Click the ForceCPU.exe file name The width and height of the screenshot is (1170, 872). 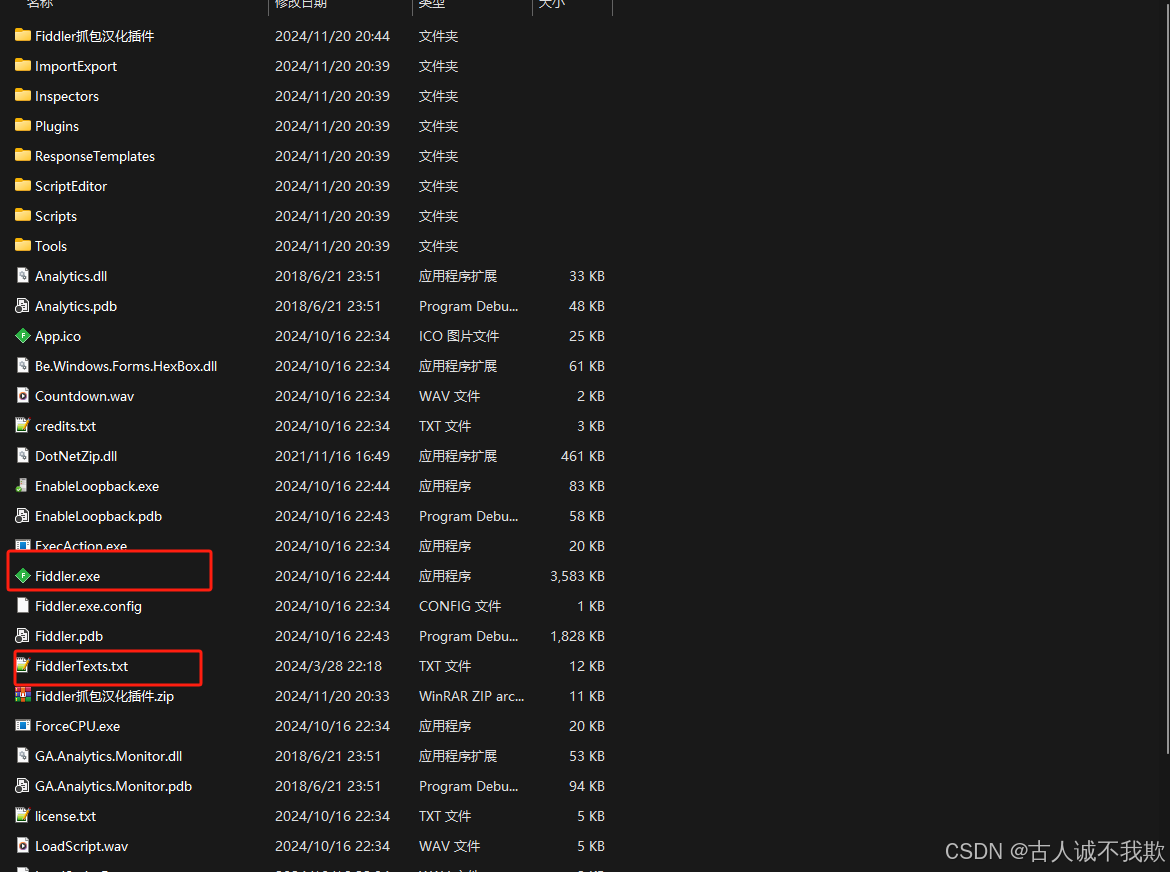tap(78, 726)
